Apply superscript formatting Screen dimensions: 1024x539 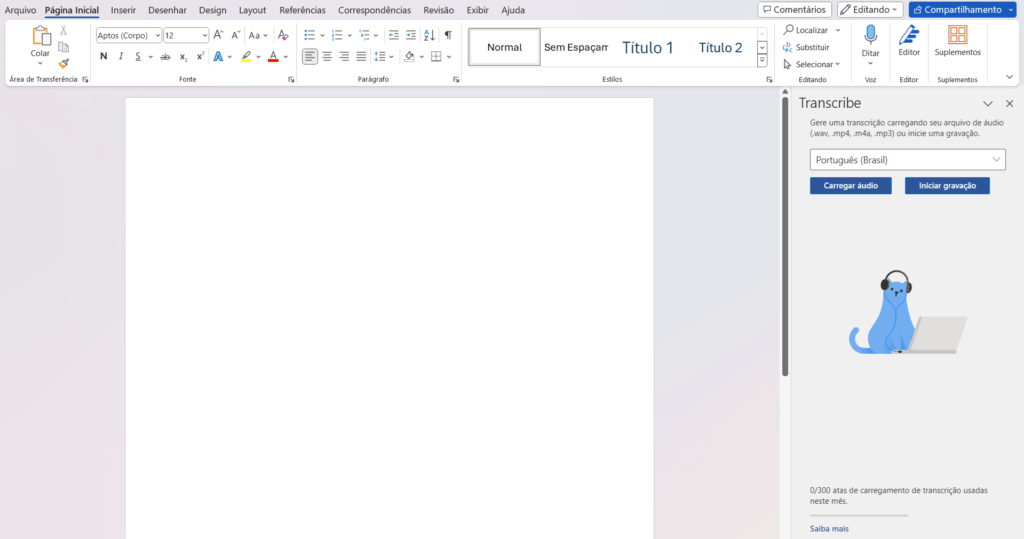tap(200, 57)
